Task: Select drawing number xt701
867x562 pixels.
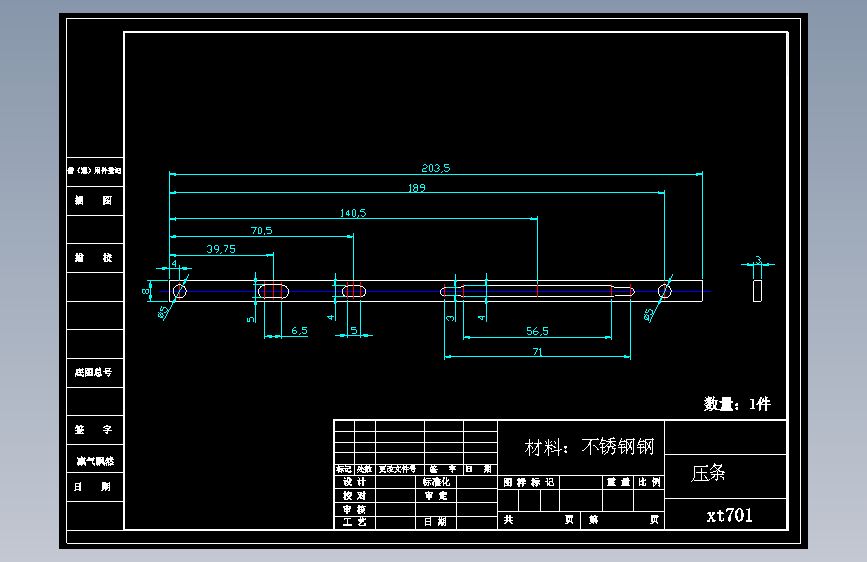Action: click(x=729, y=516)
